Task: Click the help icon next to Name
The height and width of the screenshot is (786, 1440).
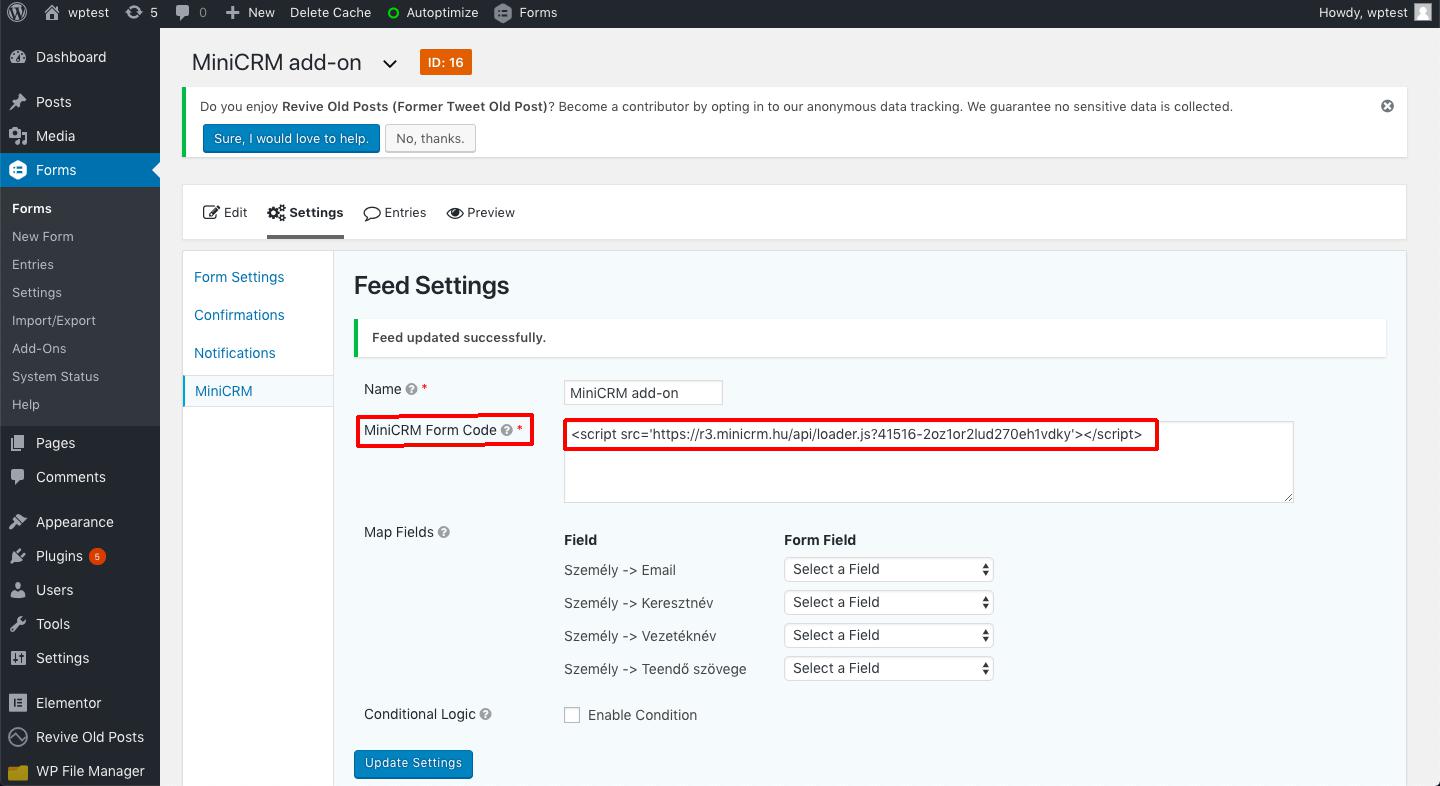Action: pos(411,389)
